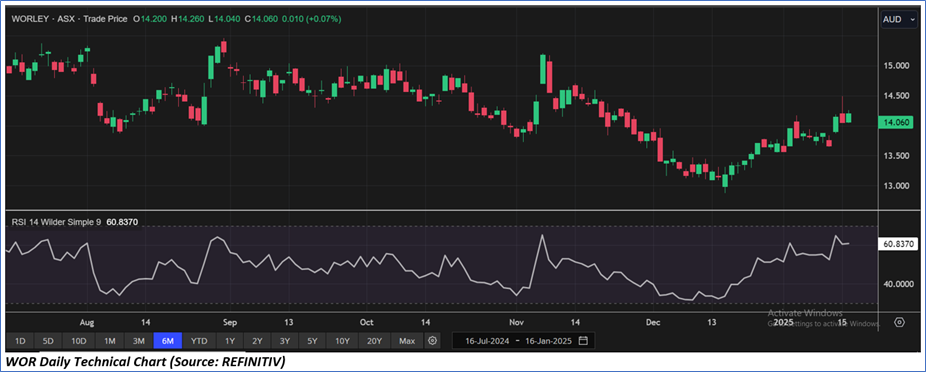Click the 14.500 price axis label
Screen dimensions: 926x372
(x=896, y=96)
